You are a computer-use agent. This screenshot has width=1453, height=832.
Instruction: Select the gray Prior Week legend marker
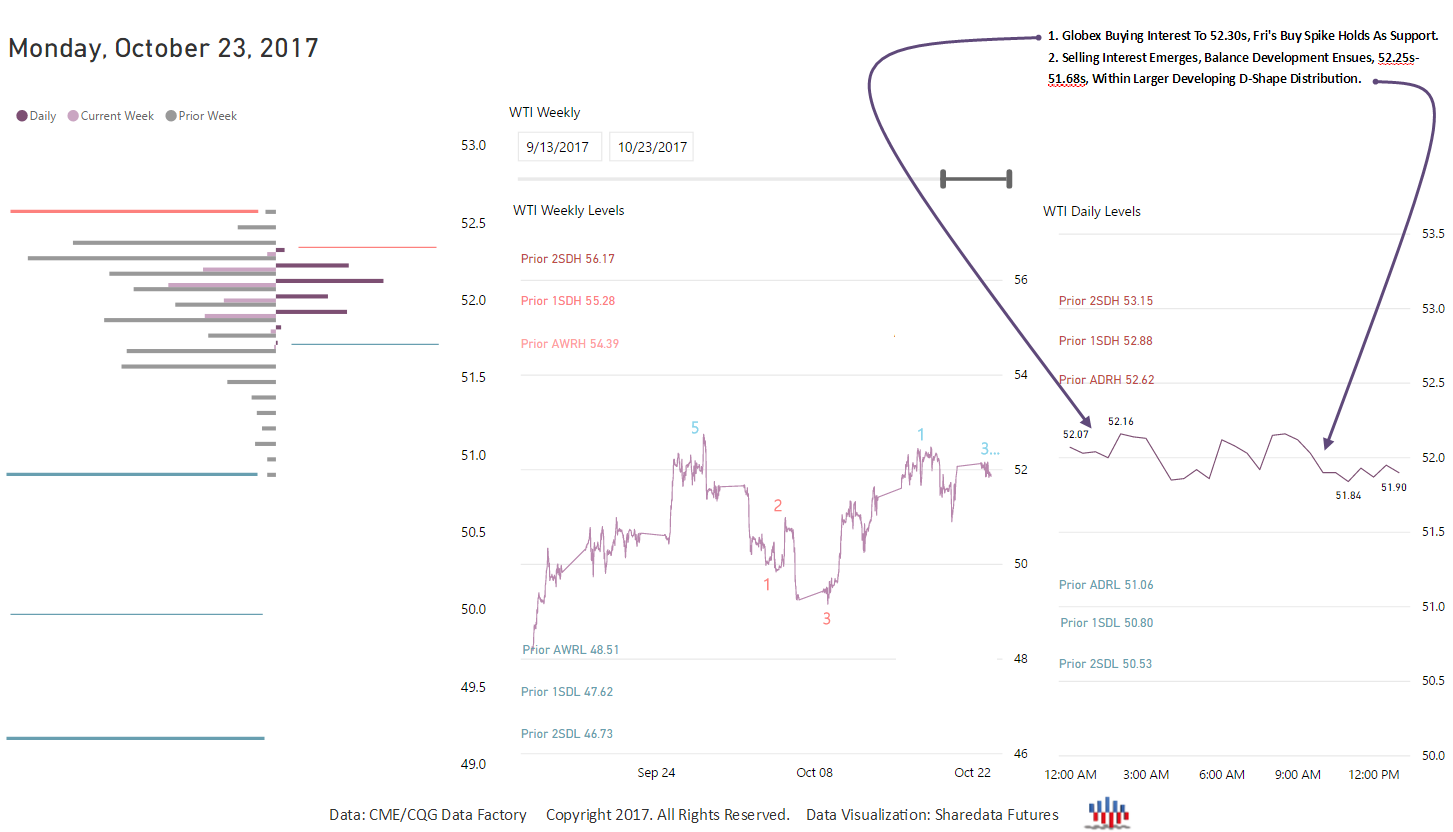pos(171,116)
